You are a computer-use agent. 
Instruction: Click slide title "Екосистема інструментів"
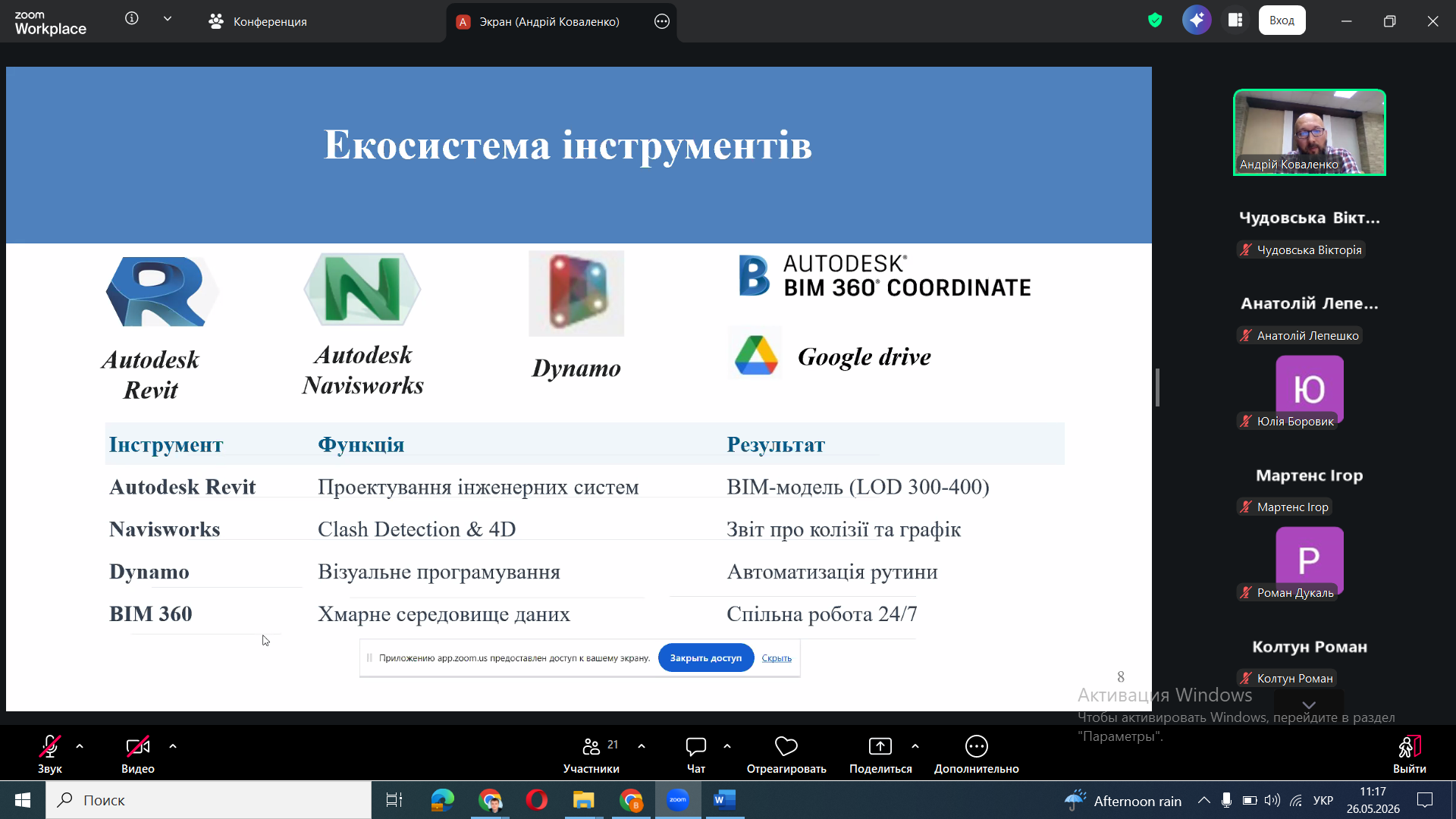point(568,145)
